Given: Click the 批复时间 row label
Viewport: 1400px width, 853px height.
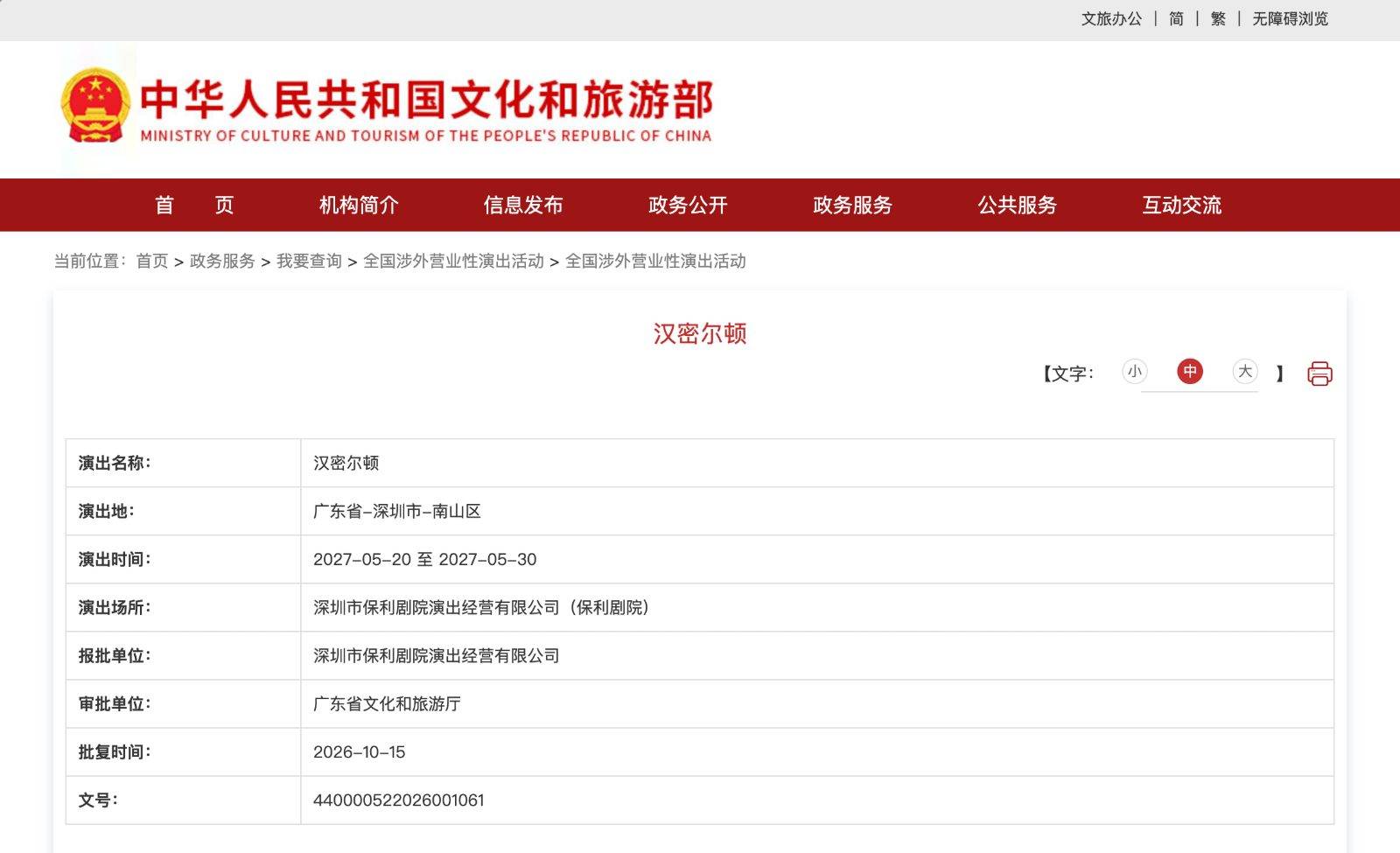Looking at the screenshot, I should point(115,752).
